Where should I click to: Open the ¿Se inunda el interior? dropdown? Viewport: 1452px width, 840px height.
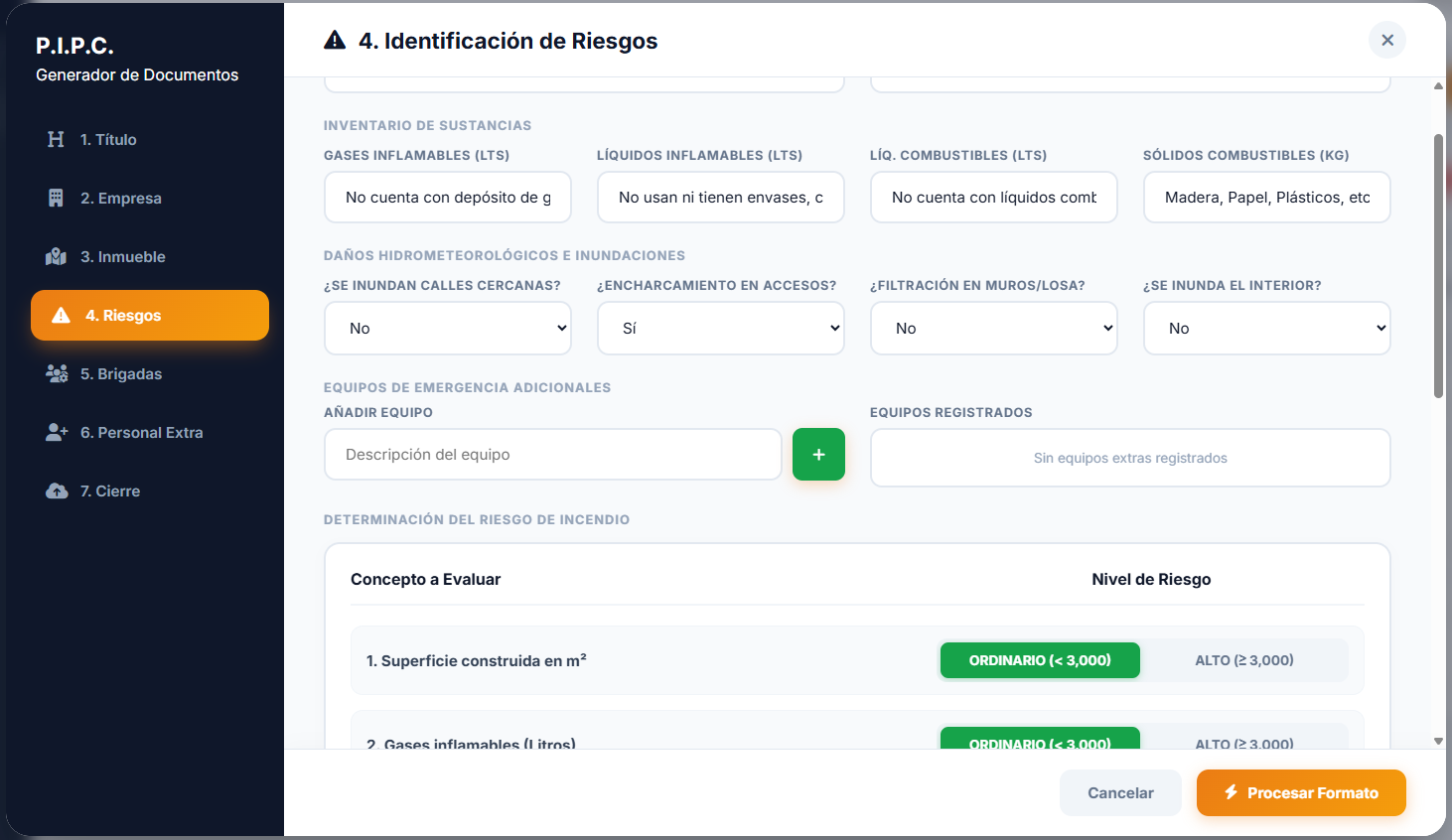1267,328
